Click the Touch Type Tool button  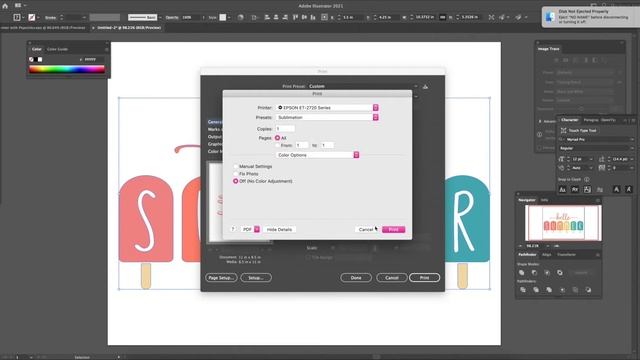(578, 131)
